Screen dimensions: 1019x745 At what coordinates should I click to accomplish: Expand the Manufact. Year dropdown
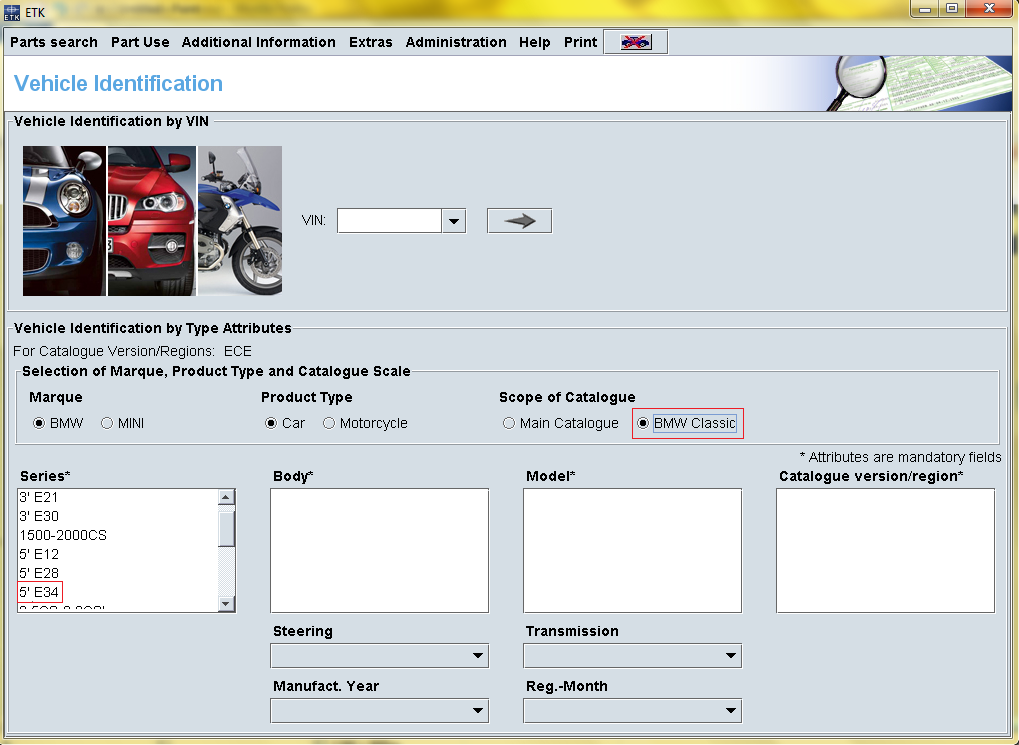click(x=380, y=711)
